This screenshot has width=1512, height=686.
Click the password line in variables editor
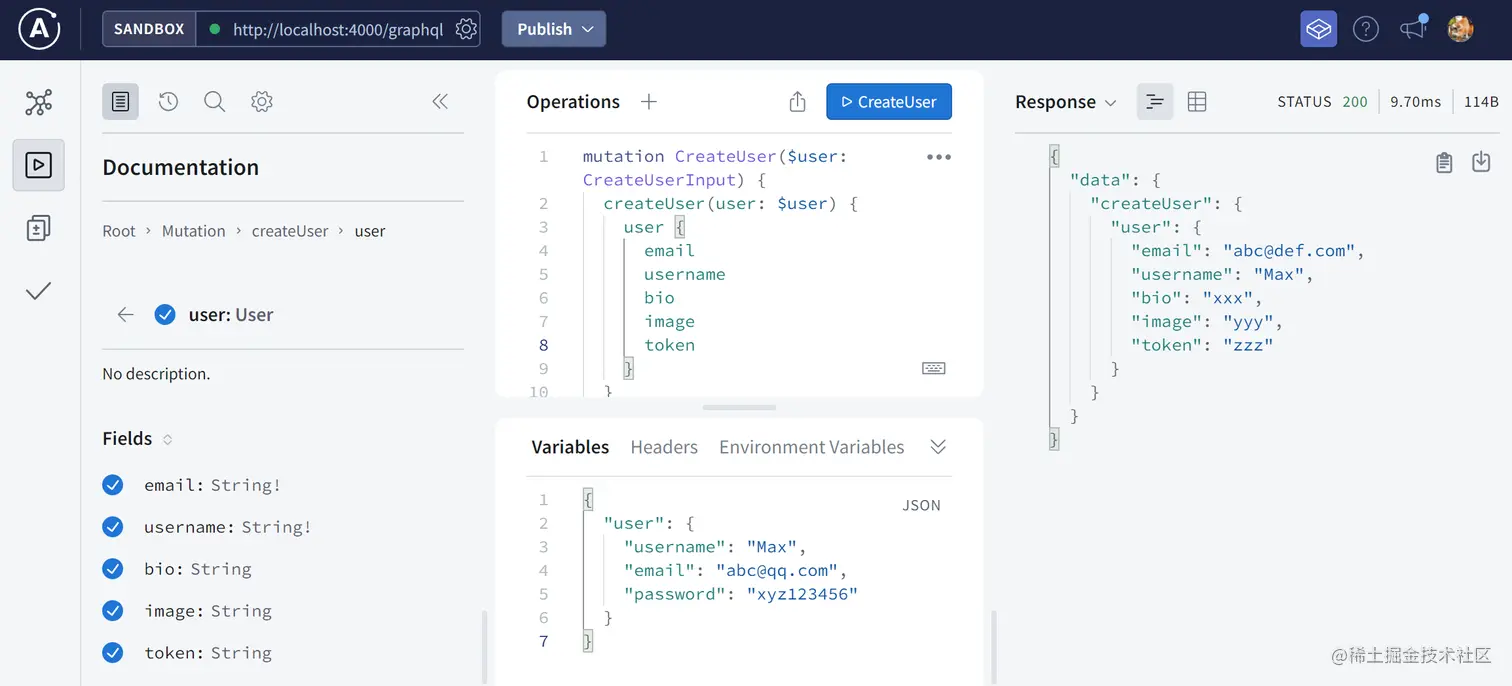741,594
